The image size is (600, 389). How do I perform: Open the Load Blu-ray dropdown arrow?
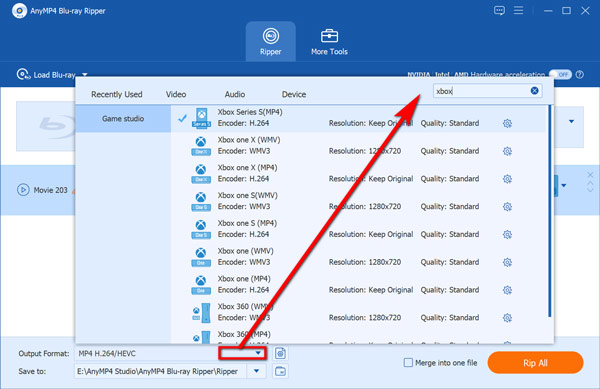point(85,75)
